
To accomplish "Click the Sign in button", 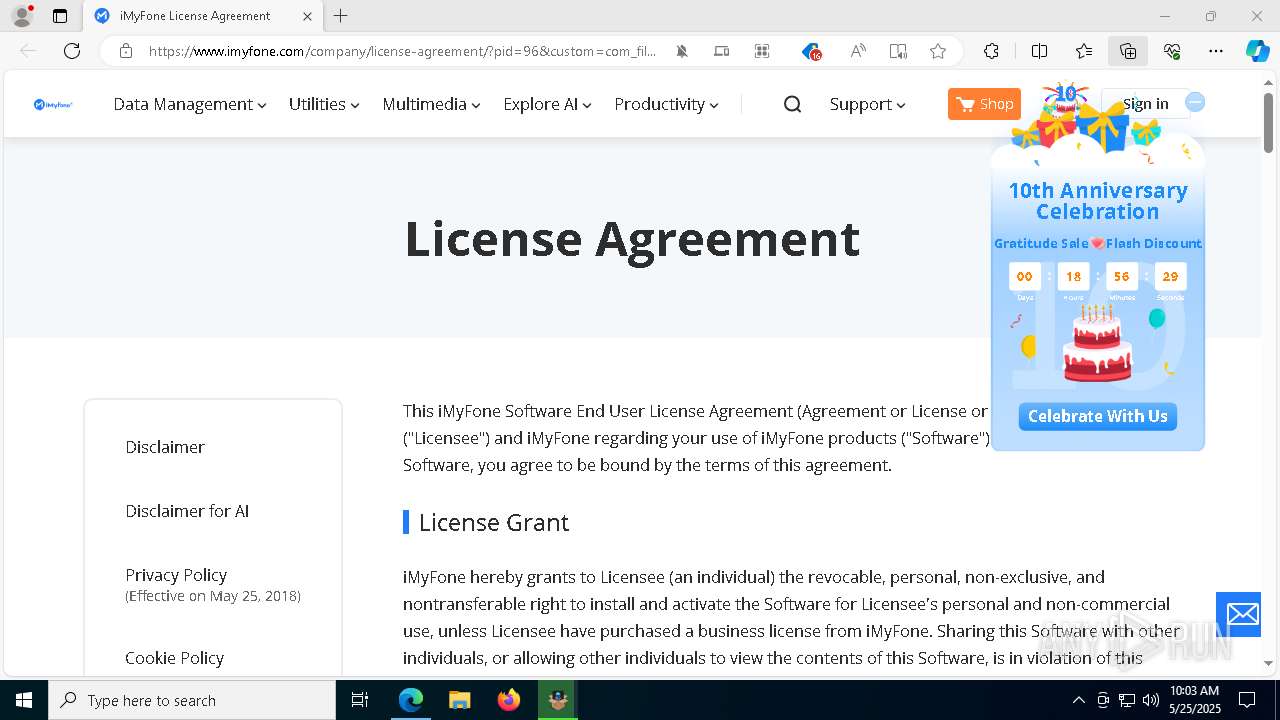I will pyautogui.click(x=1145, y=104).
